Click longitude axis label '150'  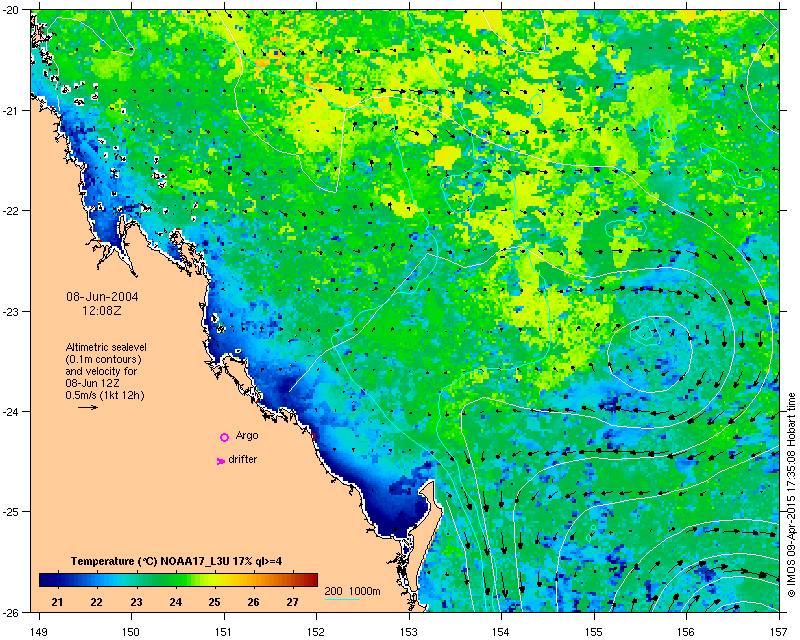pyautogui.click(x=131, y=632)
